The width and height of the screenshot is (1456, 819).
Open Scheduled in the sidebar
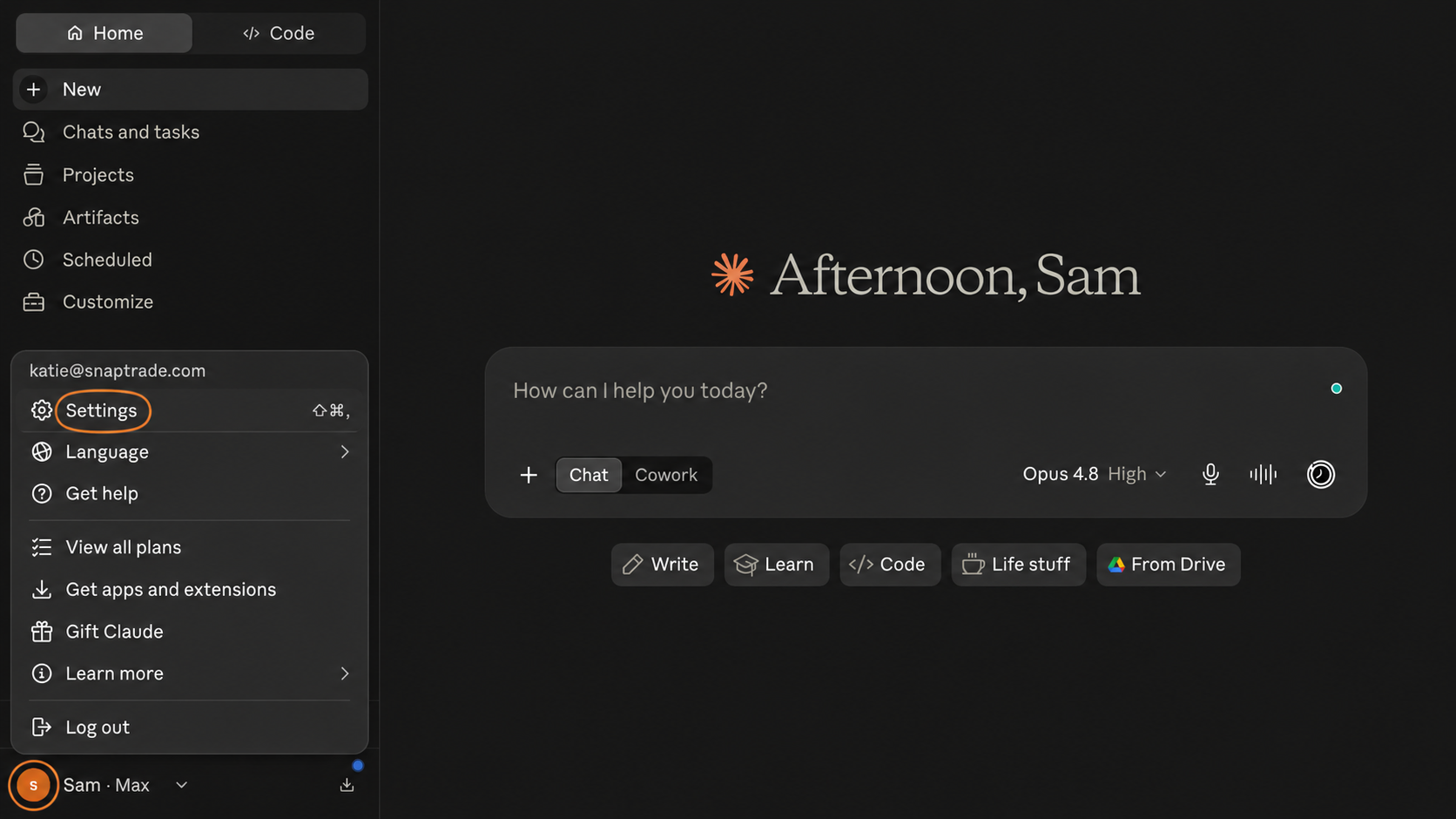pos(190,260)
